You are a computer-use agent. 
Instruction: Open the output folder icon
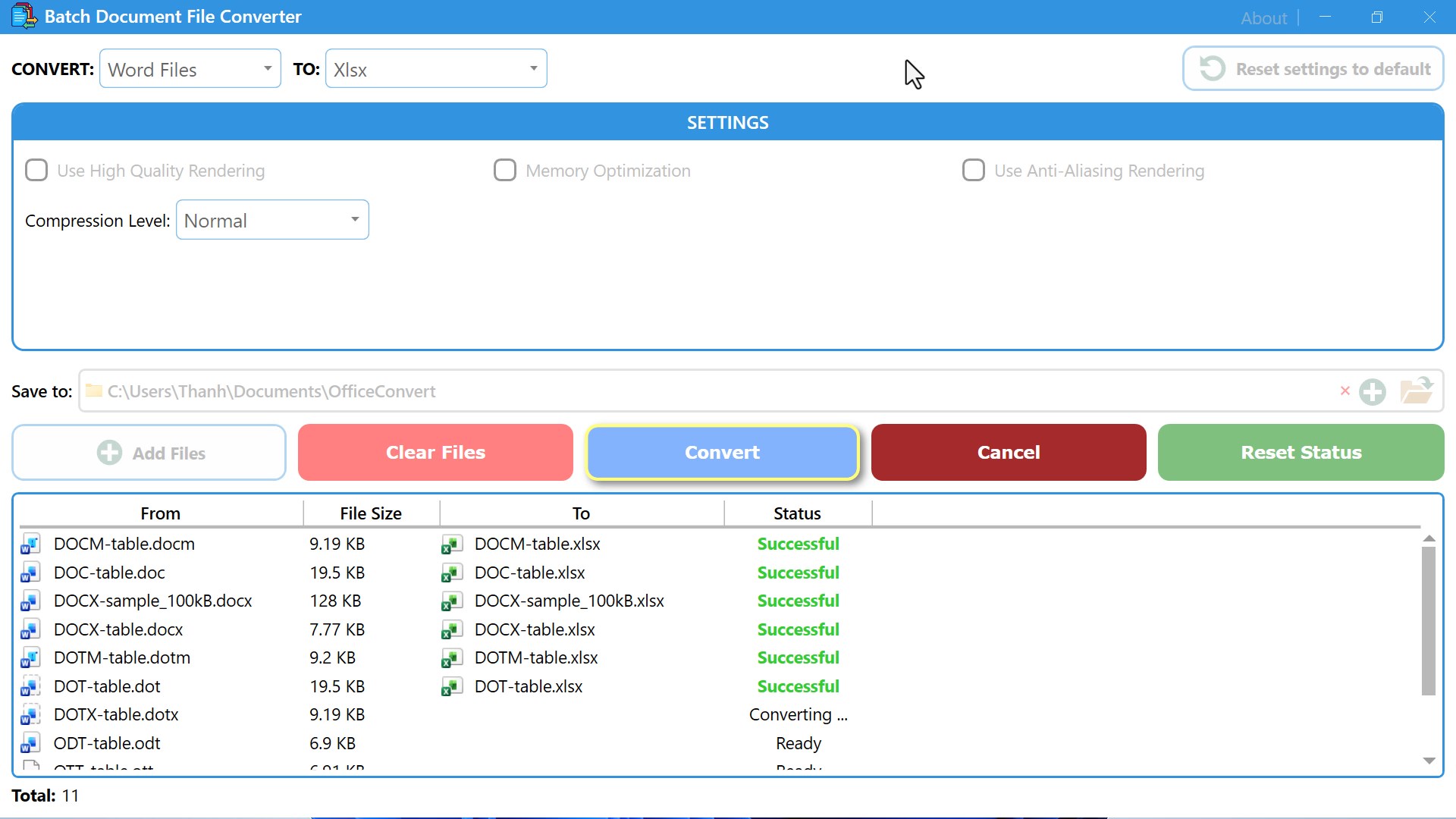point(1415,391)
